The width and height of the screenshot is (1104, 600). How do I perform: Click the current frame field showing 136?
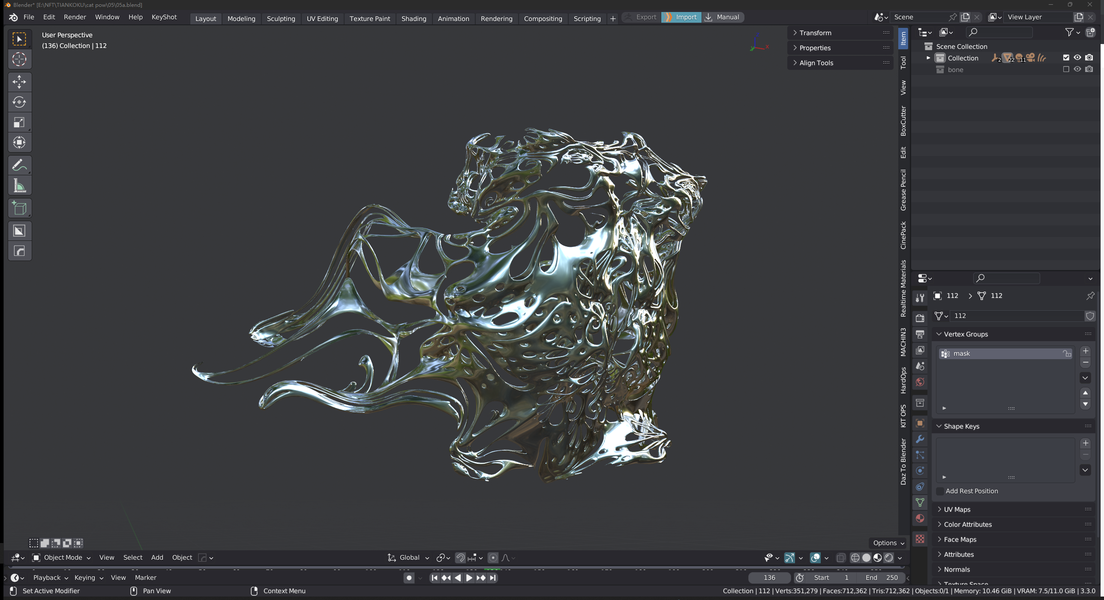pyautogui.click(x=770, y=577)
